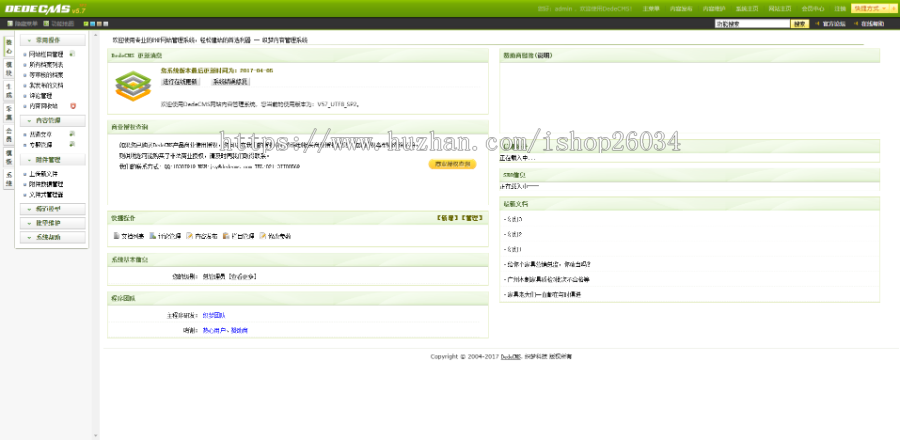
Task: Switch to the 模板 vertical tab
Action: click(9, 157)
